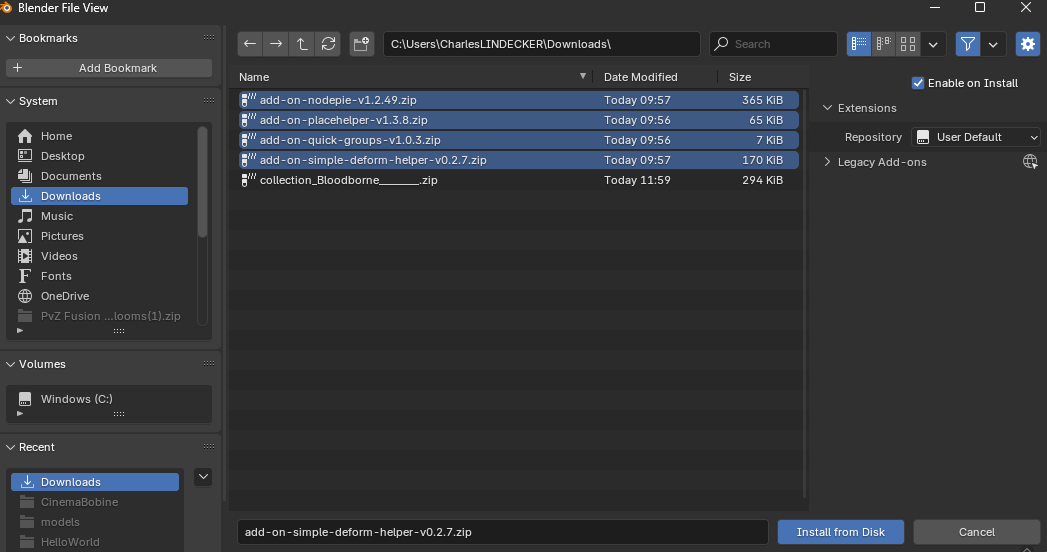The image size is (1047, 552).
Task: Open the Recent list dropdown arrow
Action: tap(204, 477)
